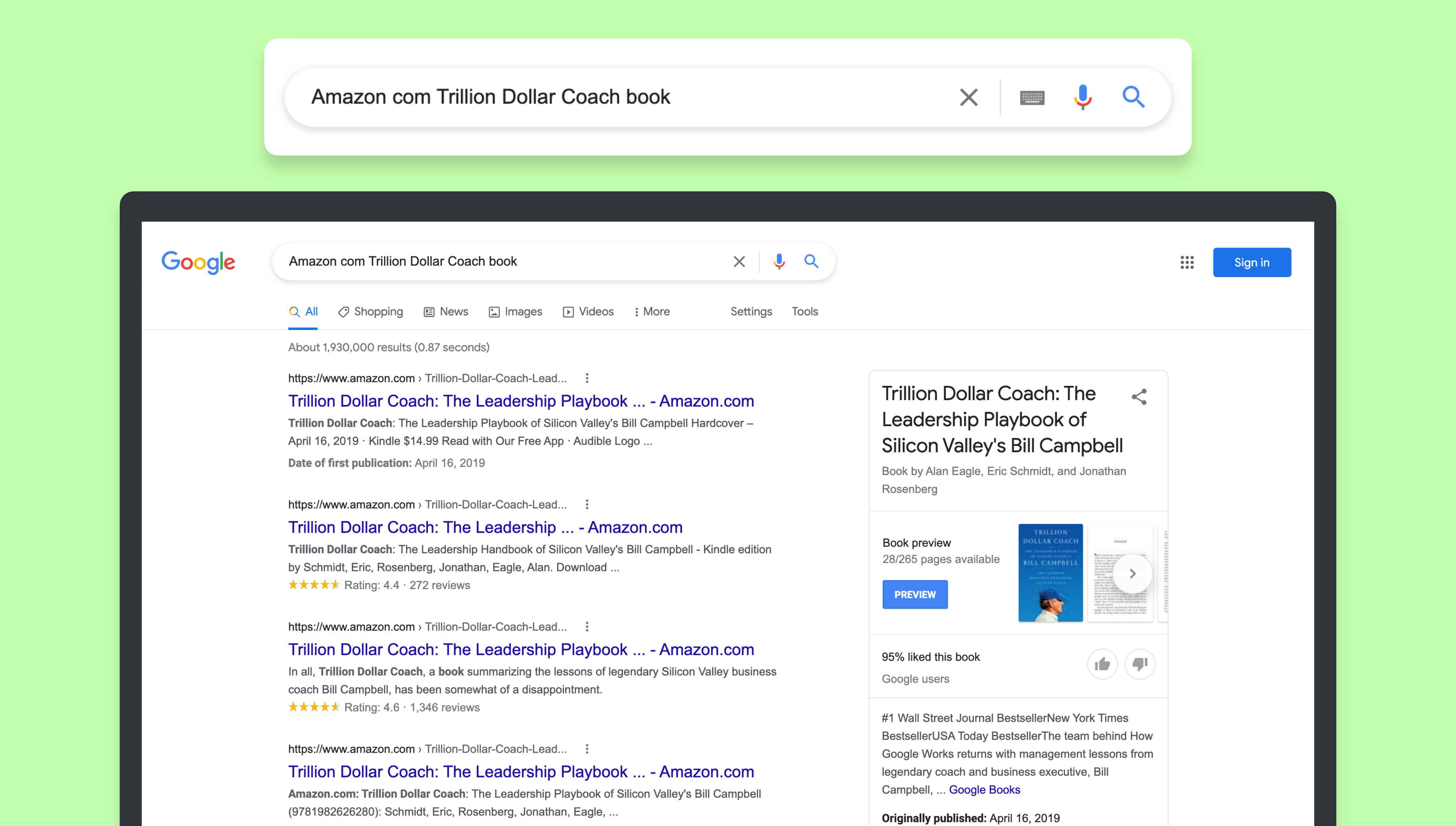Open the Google apps grid

point(1187,262)
